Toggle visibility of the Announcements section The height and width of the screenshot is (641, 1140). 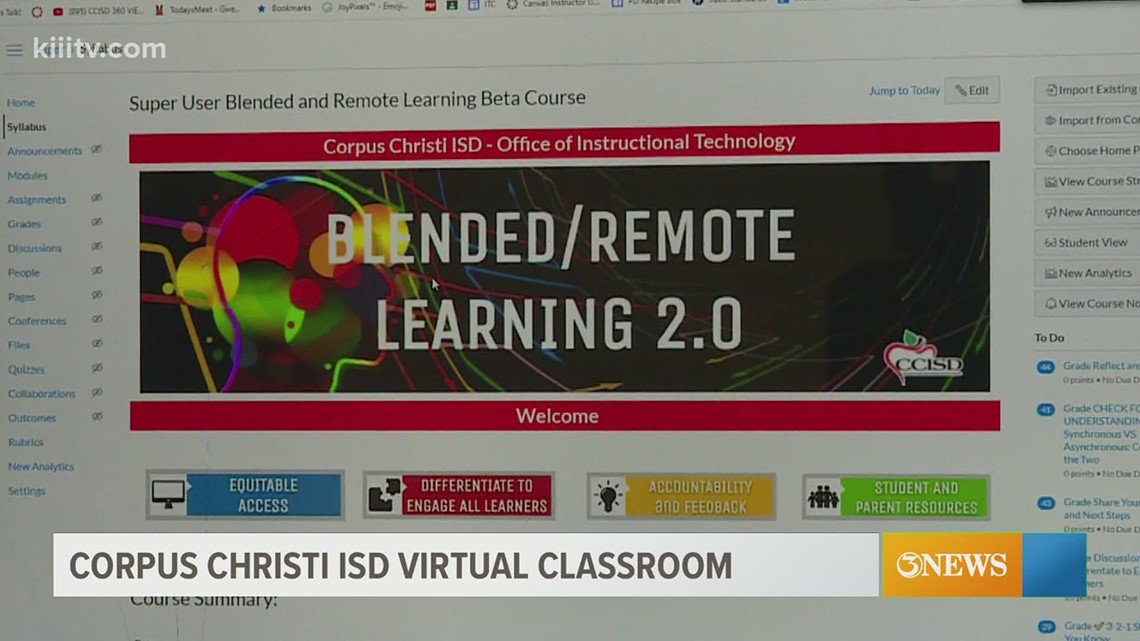(x=96, y=150)
